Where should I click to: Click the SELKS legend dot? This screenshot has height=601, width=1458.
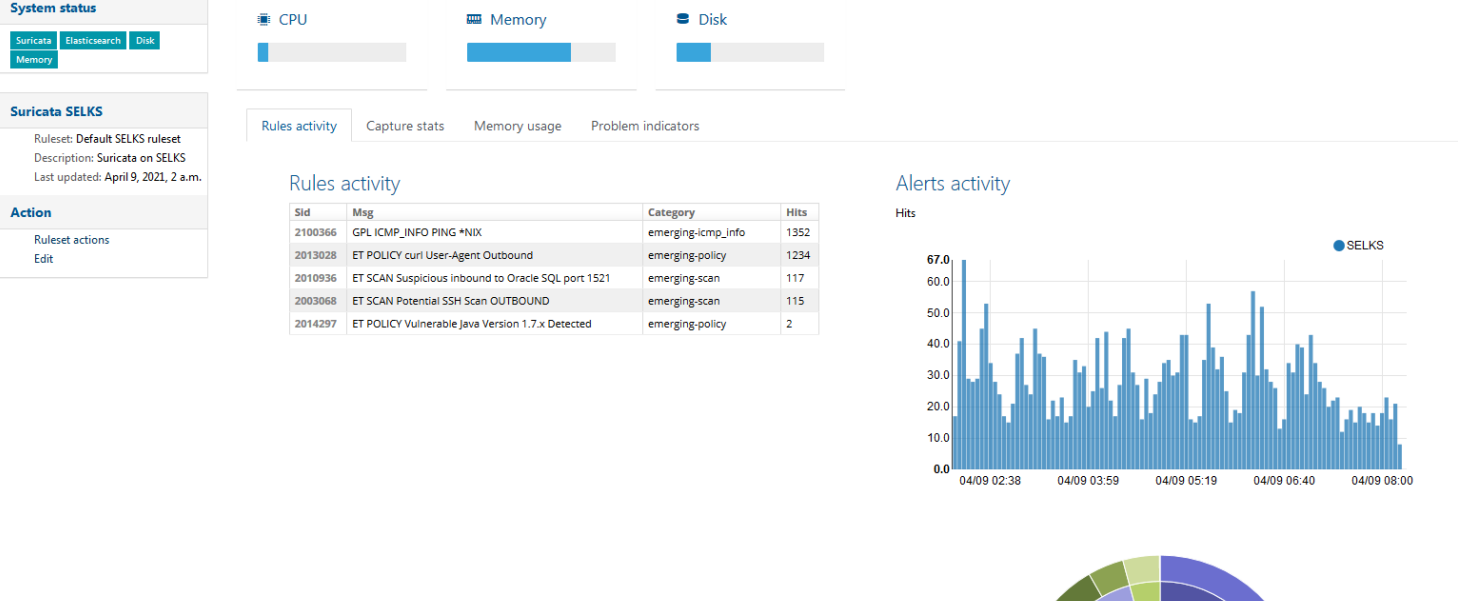click(1339, 245)
